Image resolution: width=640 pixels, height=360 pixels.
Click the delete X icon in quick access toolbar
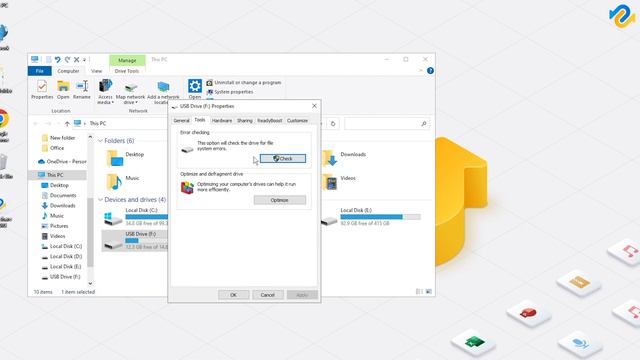pos(76,60)
